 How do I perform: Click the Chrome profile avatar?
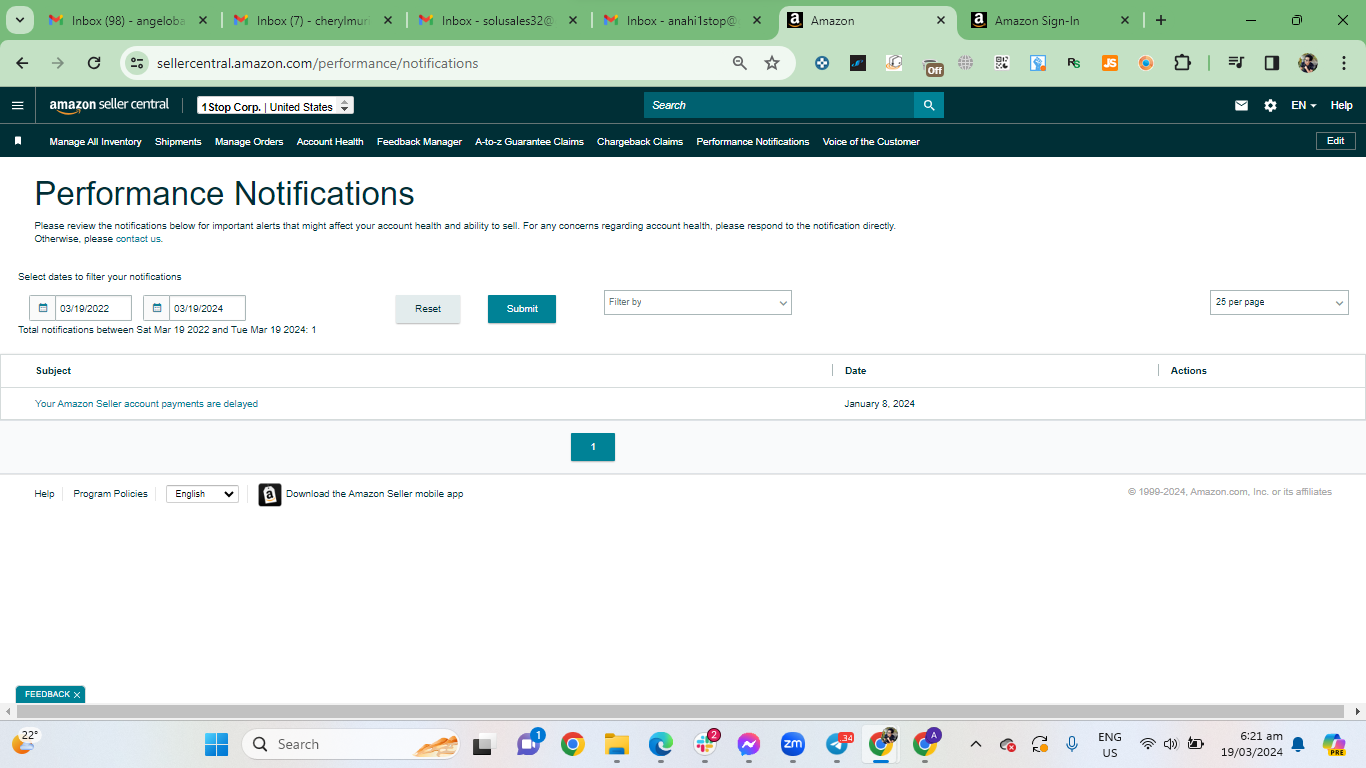(x=1308, y=63)
